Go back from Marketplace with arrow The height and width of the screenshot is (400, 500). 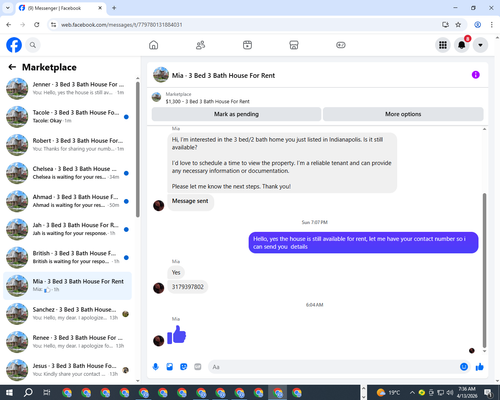click(x=12, y=67)
